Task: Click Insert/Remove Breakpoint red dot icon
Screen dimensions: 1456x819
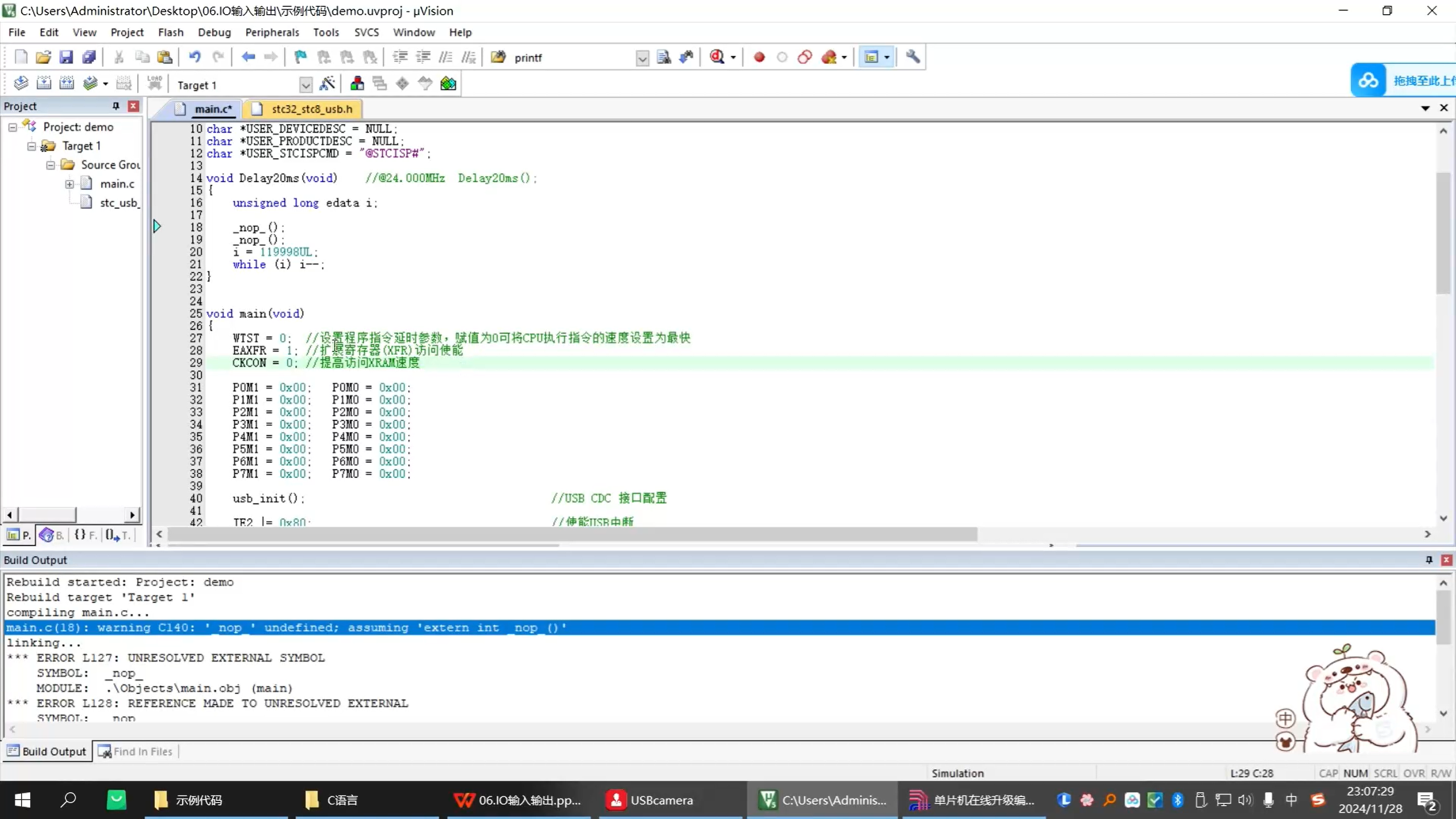Action: click(x=759, y=57)
